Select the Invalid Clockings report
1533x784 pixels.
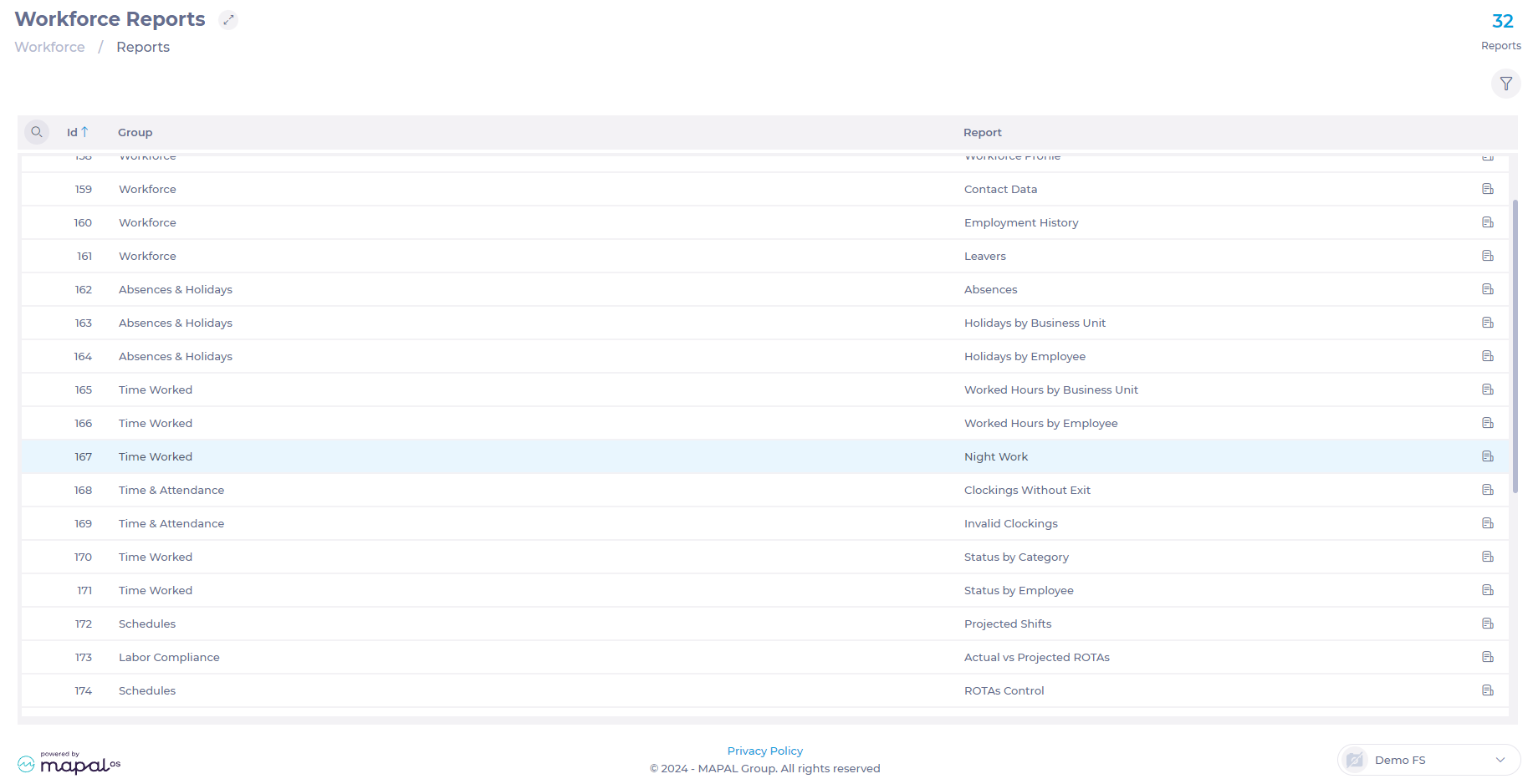tap(1010, 523)
